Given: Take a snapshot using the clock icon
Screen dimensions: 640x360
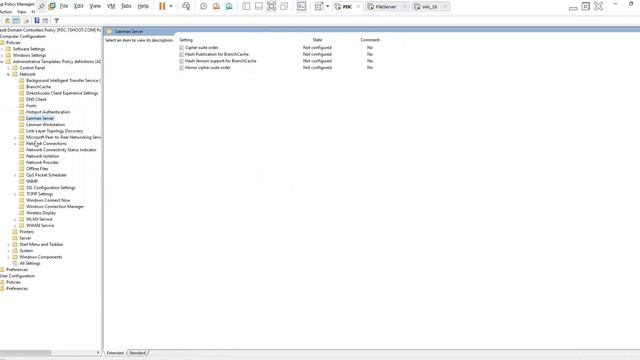Looking at the screenshot, I should click(x=204, y=6).
